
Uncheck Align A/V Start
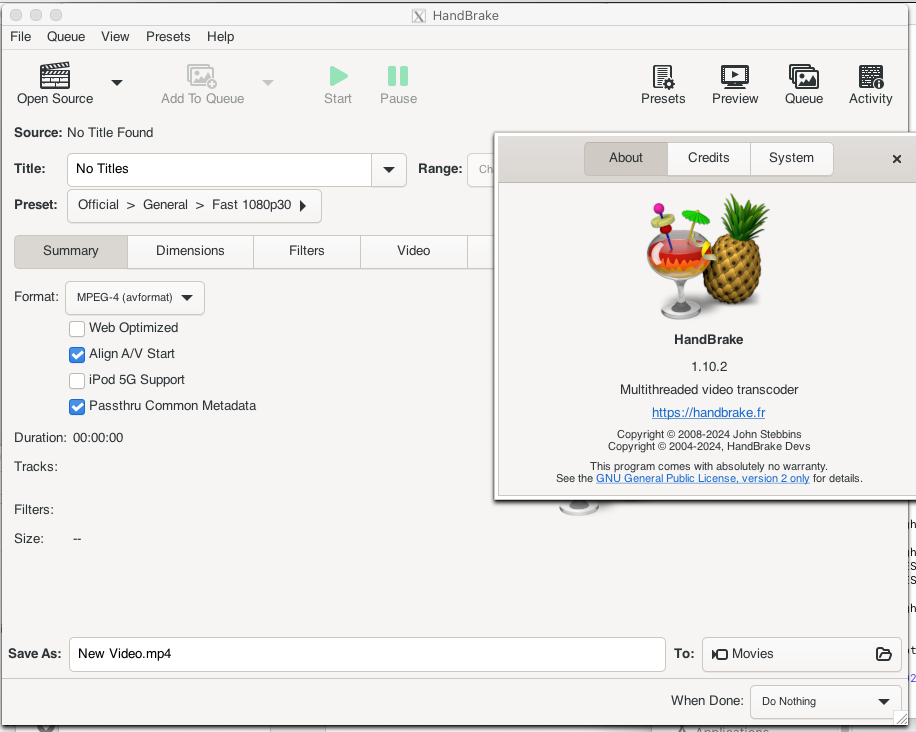coord(77,355)
